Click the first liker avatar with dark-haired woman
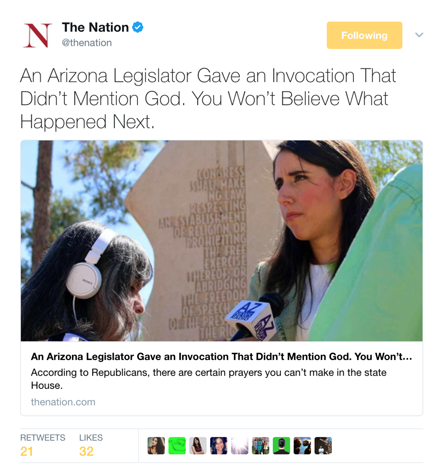The width and height of the screenshot is (447, 468). 156,446
